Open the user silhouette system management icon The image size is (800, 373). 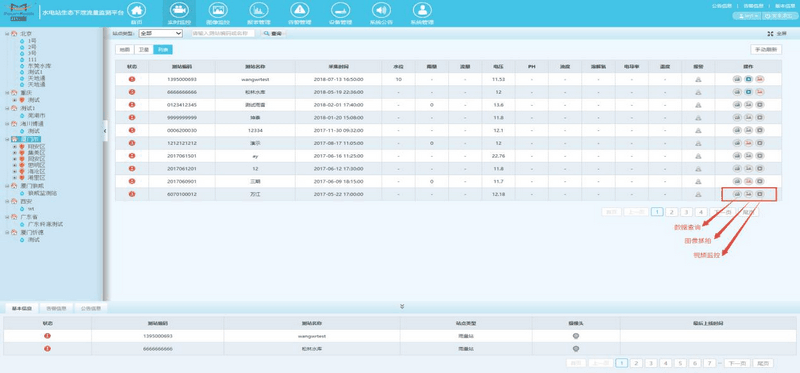click(422, 10)
